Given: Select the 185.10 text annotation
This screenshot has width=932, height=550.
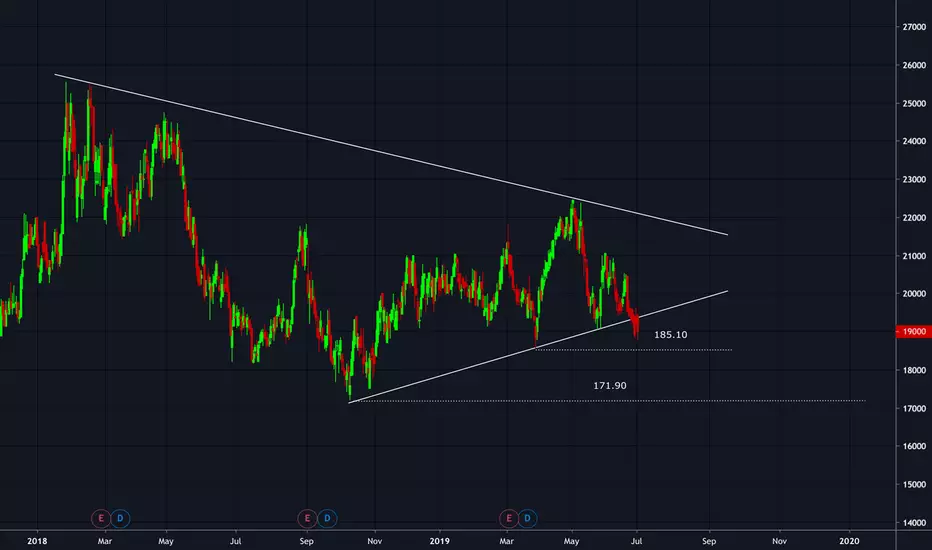Looking at the screenshot, I should [670, 335].
